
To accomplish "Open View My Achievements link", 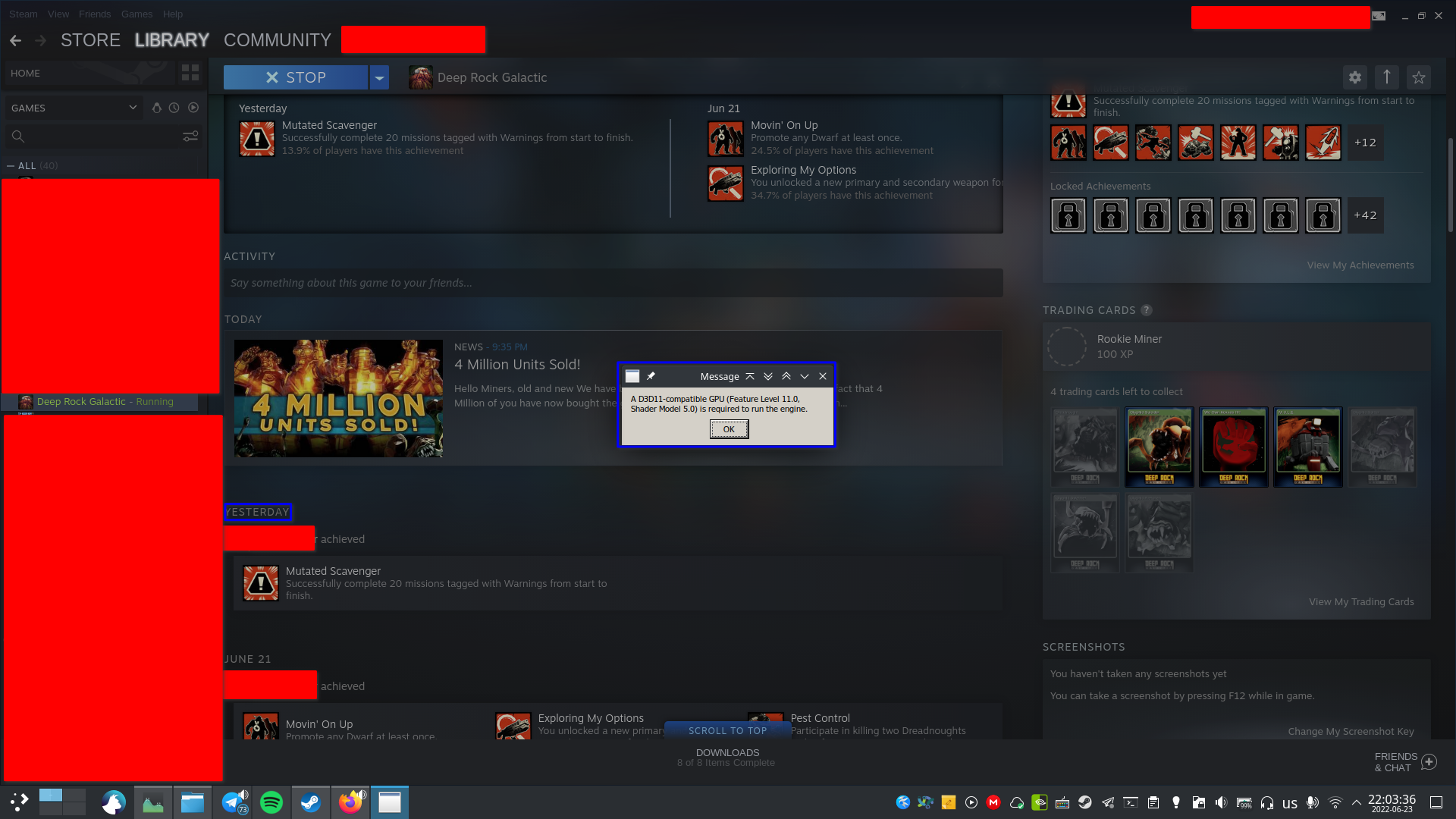I will [1360, 265].
